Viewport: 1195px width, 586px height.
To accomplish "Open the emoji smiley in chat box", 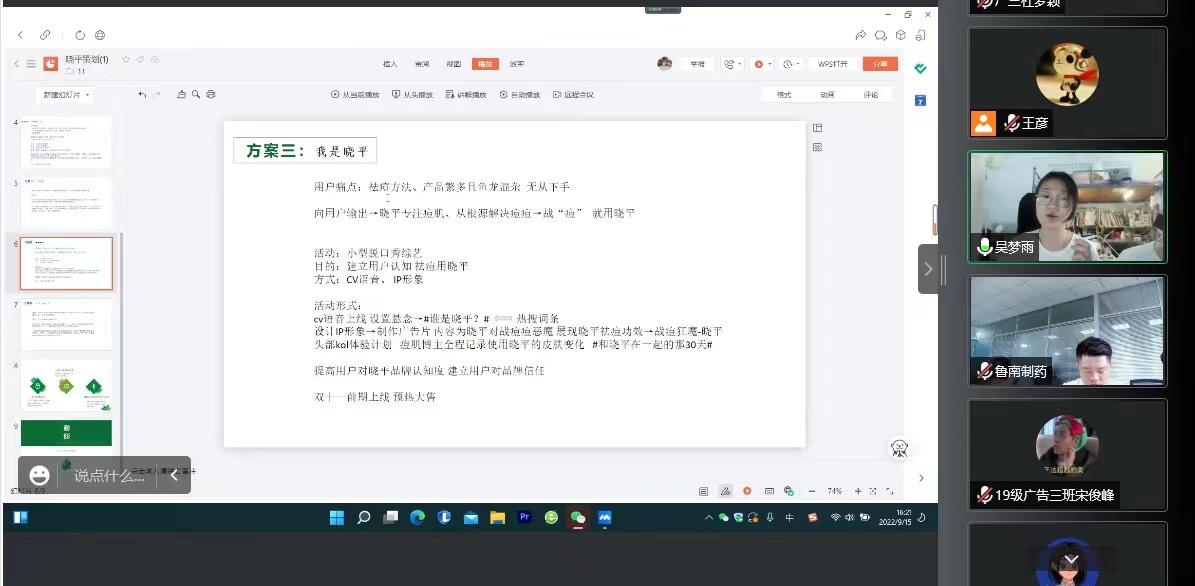I will (x=39, y=476).
